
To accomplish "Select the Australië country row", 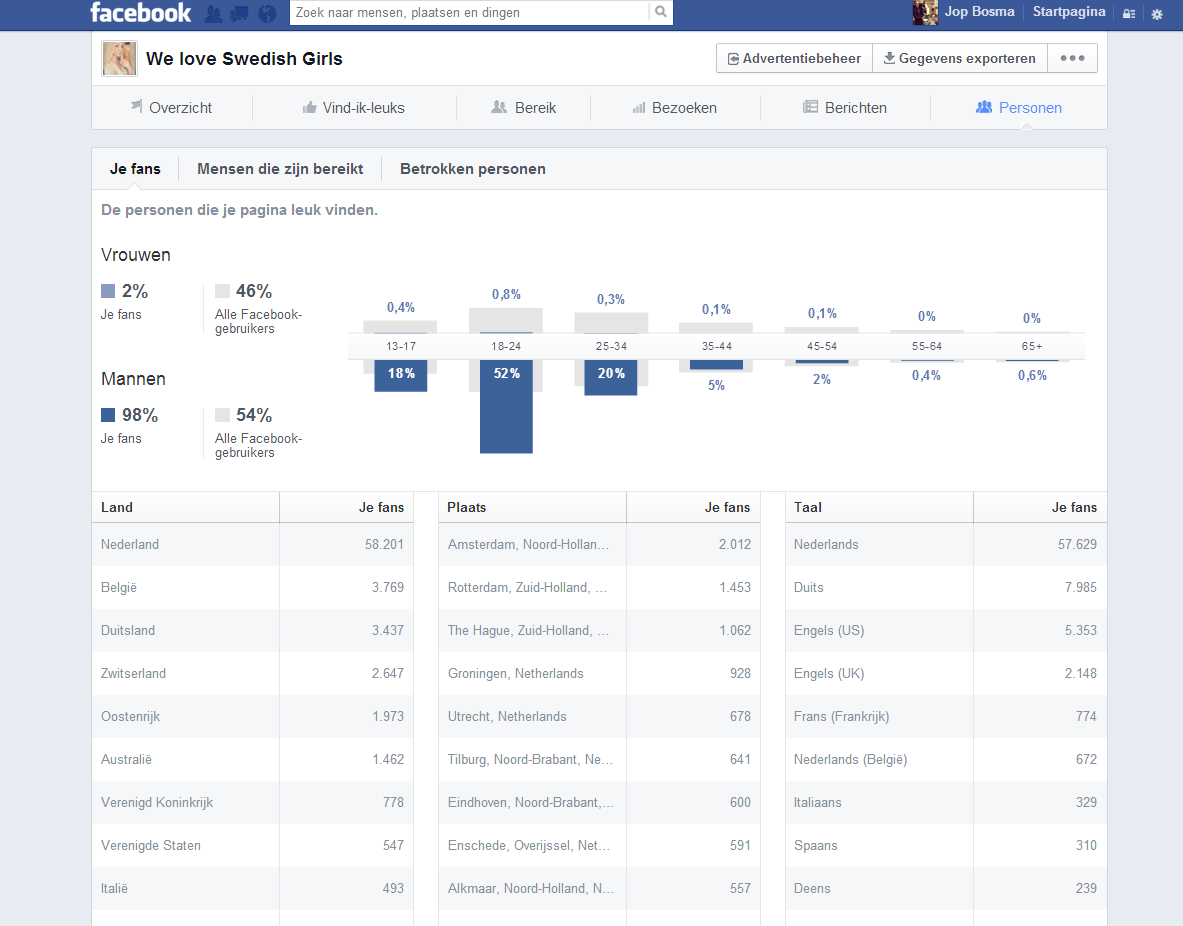I will [x=253, y=759].
